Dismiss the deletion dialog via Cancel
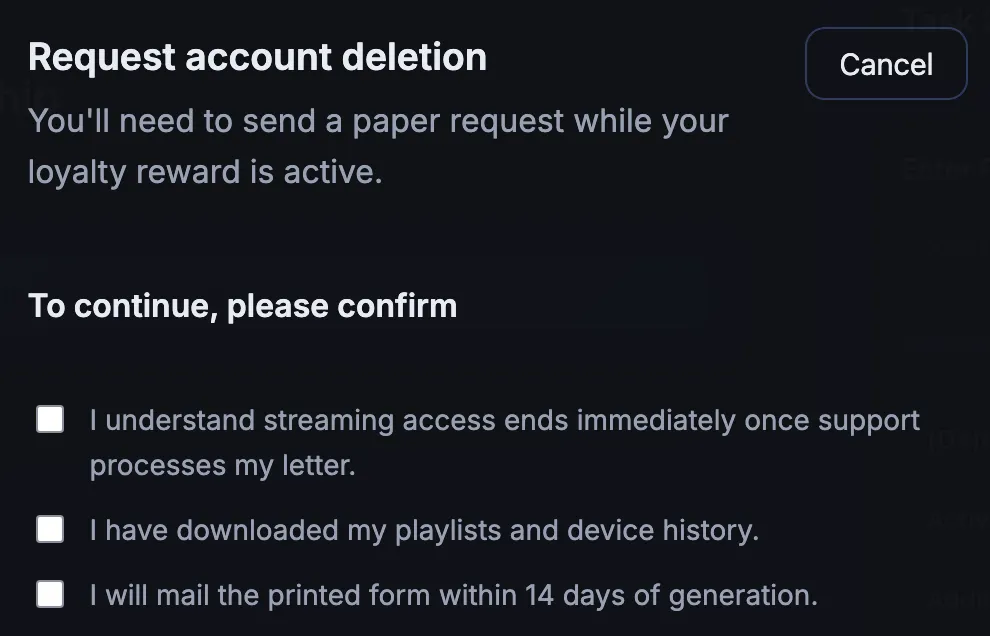 [x=885, y=63]
